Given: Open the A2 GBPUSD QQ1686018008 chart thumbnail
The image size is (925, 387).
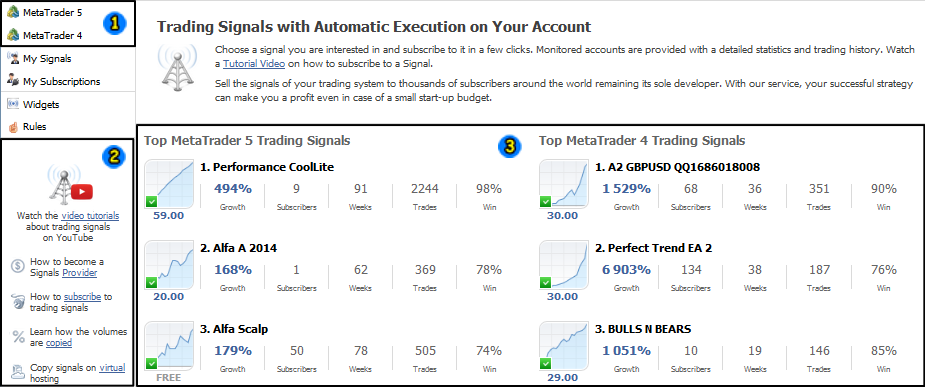Looking at the screenshot, I should [564, 184].
